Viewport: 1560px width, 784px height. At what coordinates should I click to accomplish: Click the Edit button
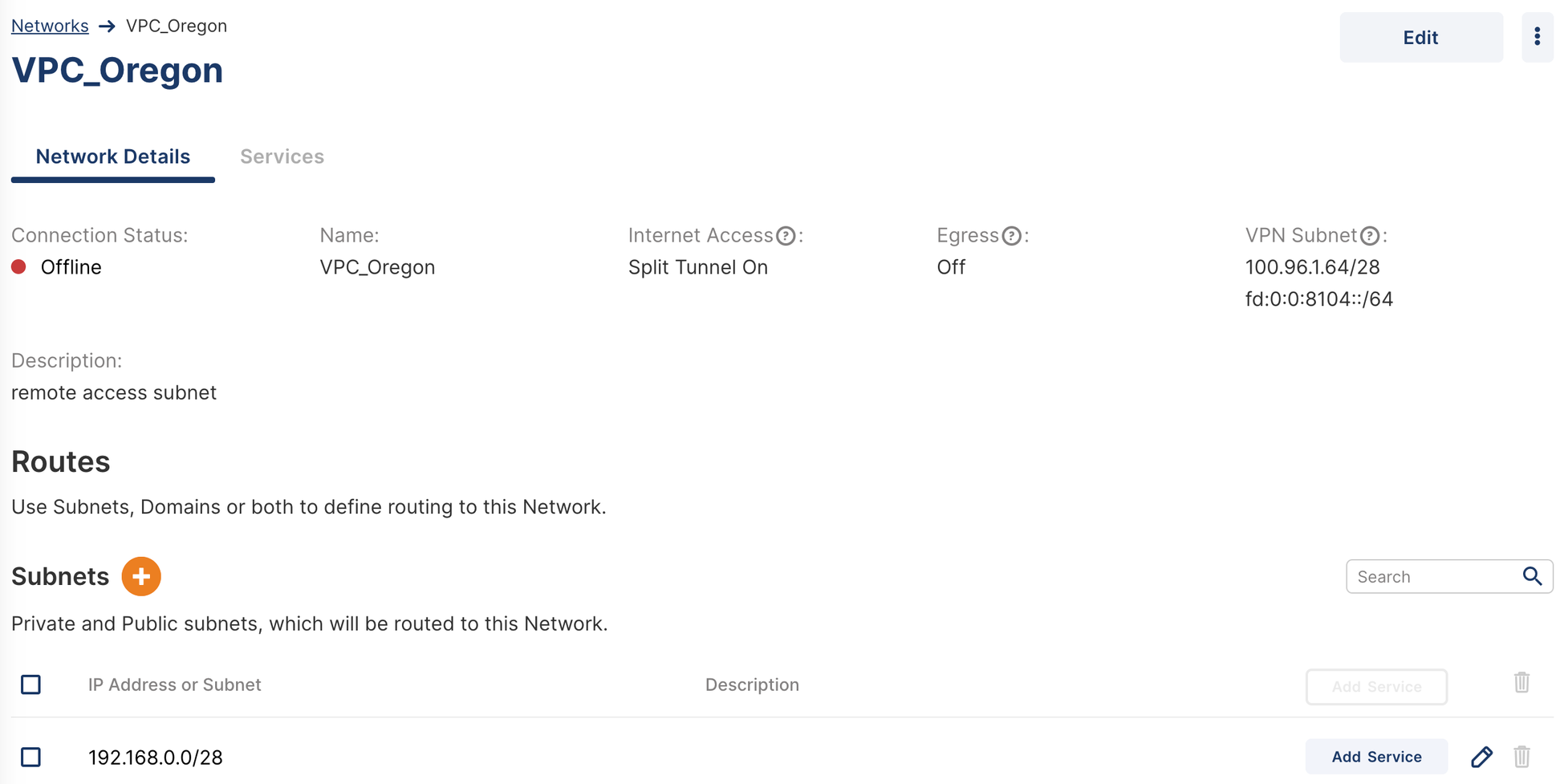[x=1420, y=38]
